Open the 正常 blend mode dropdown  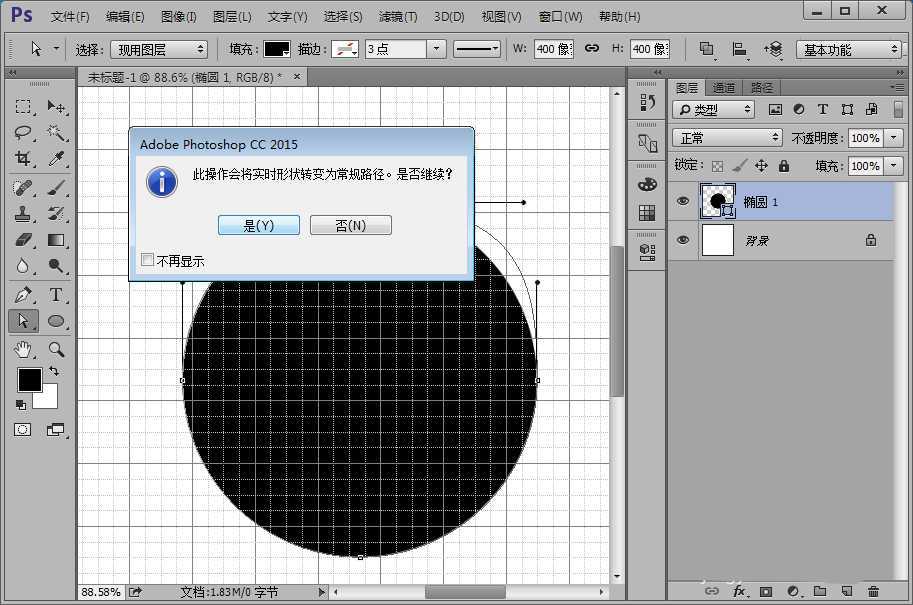(727, 138)
